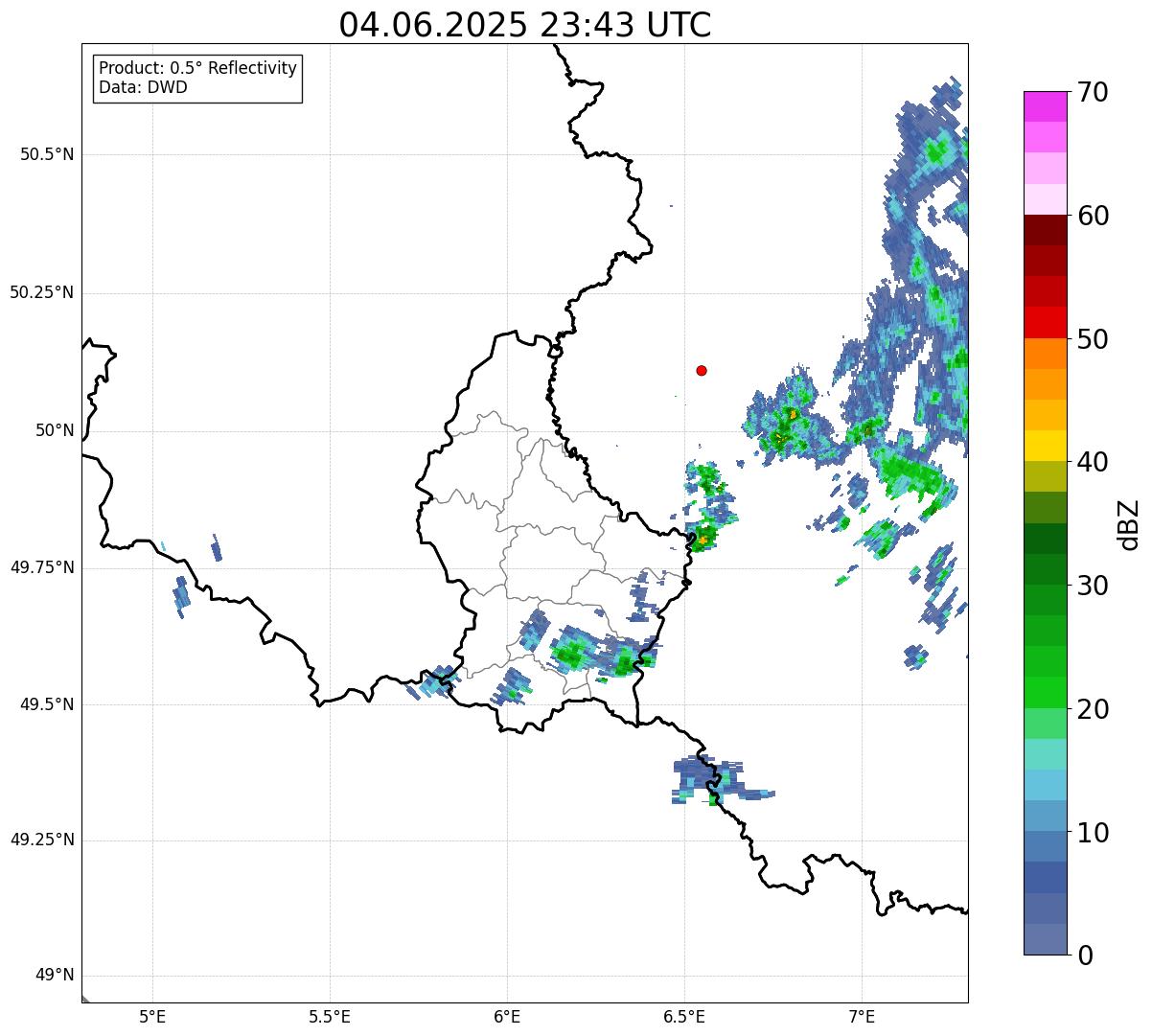This screenshot has height=1036, width=1152.
Task: Click the 49°N latitude label
Action: [55, 976]
